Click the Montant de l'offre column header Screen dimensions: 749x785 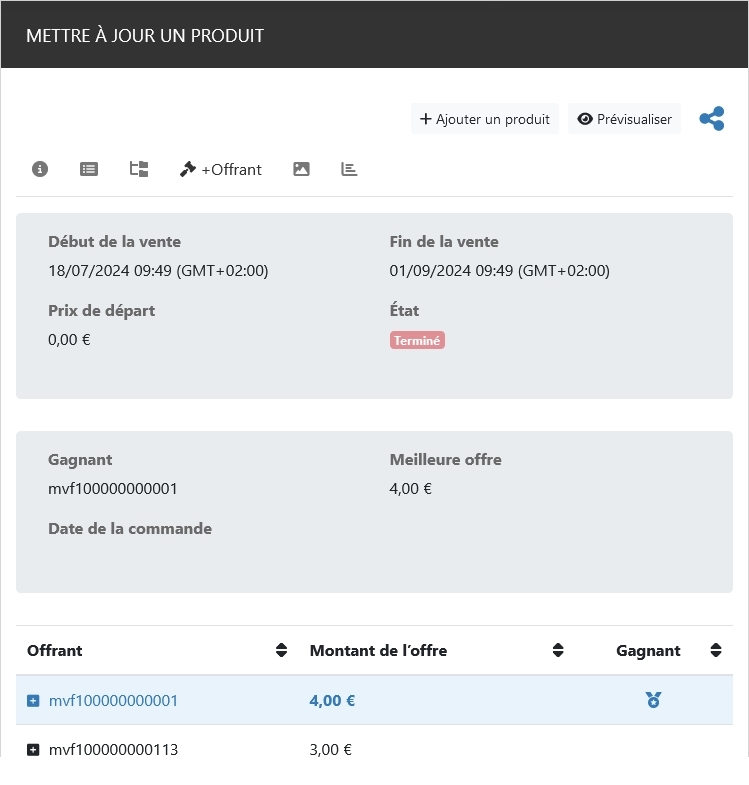(378, 650)
